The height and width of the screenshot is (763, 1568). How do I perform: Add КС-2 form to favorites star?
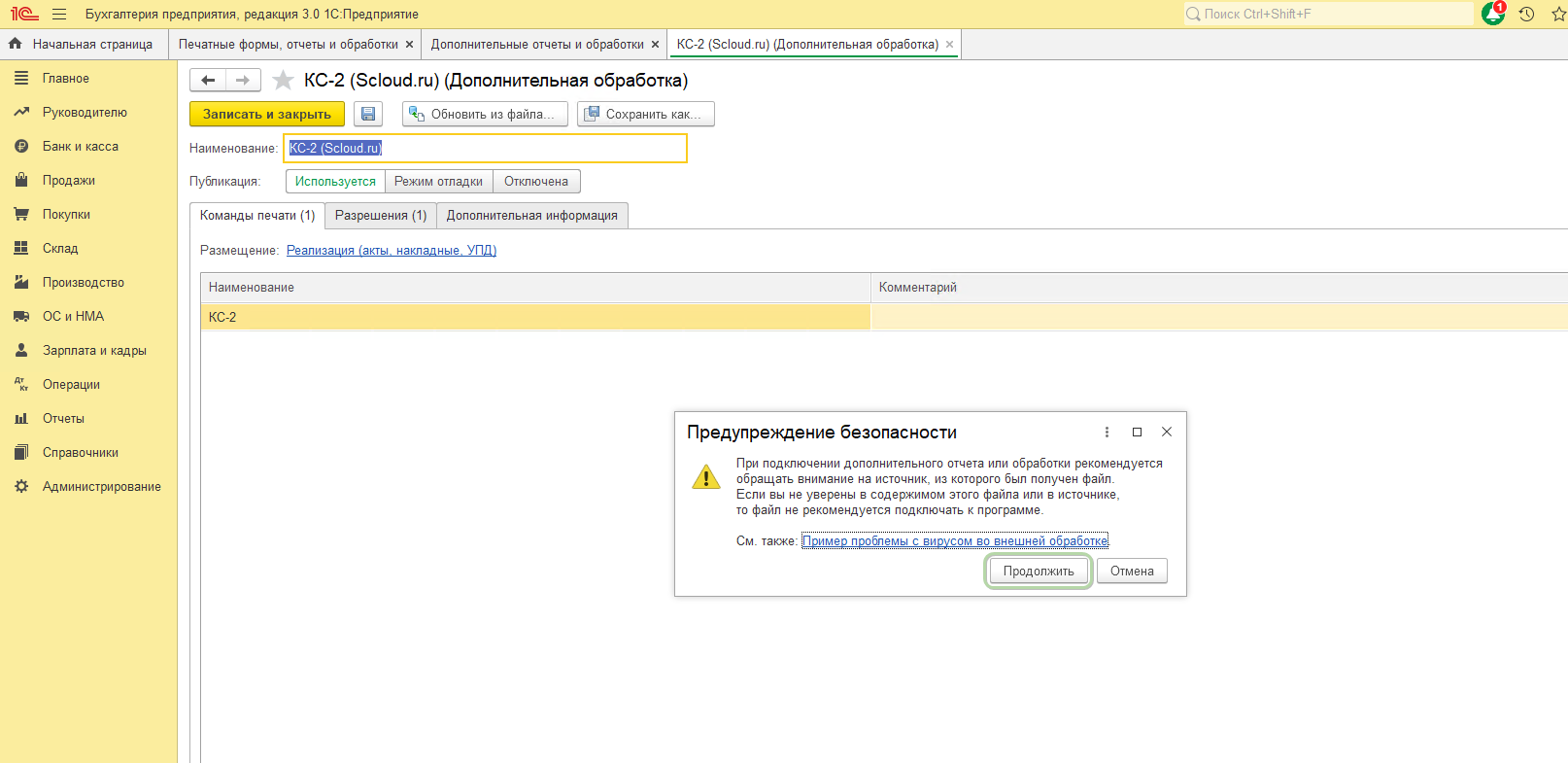point(283,80)
